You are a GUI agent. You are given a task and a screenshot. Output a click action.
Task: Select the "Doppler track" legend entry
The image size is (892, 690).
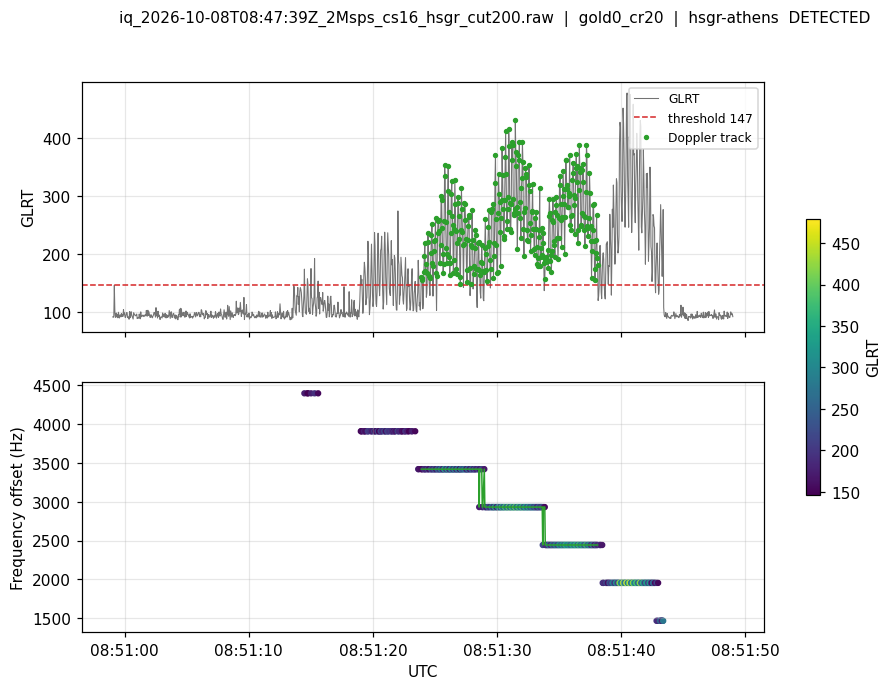coord(709,138)
